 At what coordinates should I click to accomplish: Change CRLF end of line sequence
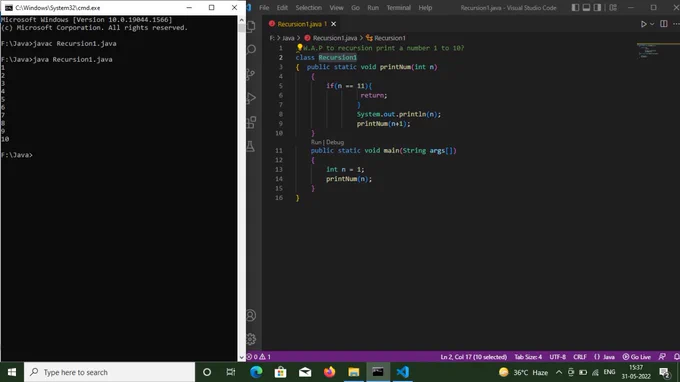tap(579, 357)
